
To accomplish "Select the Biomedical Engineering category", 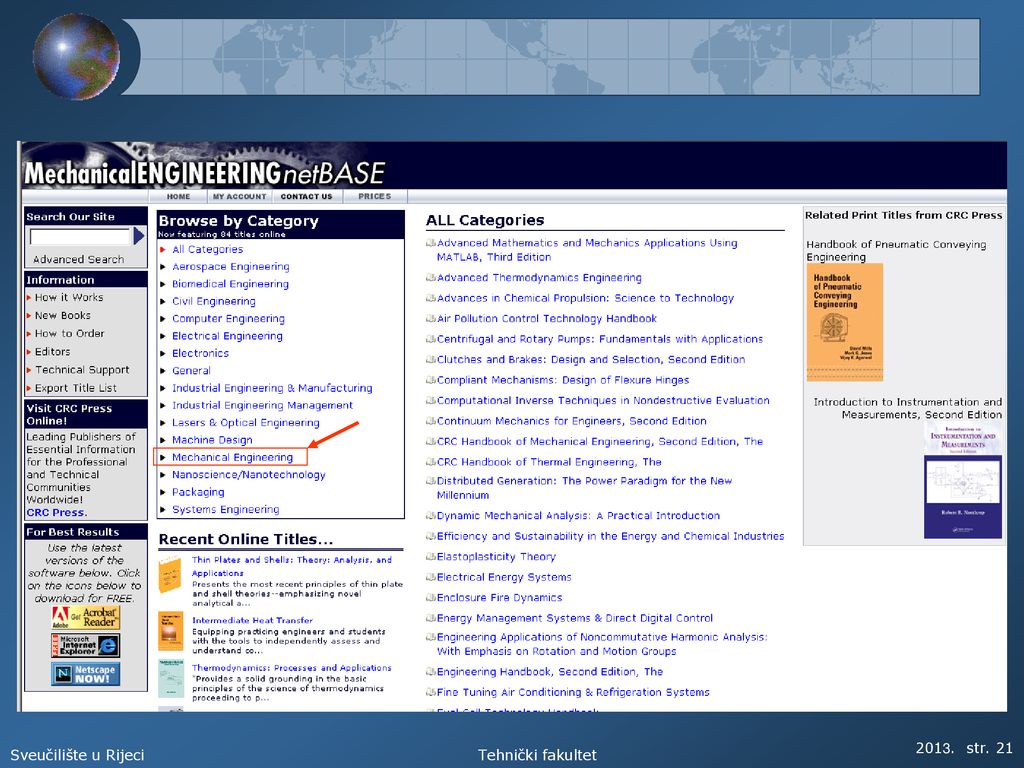I will (x=230, y=284).
